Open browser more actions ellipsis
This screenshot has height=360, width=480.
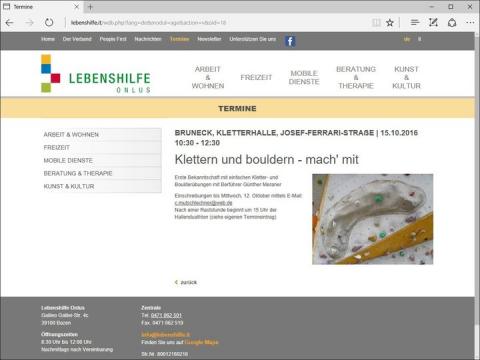(x=470, y=23)
